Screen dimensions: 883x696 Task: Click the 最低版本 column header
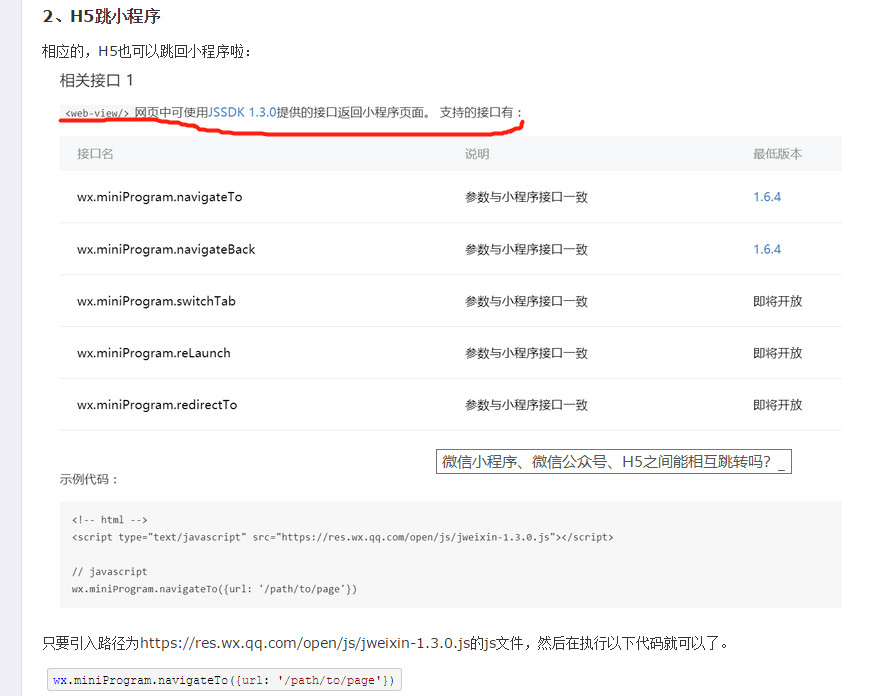click(x=778, y=154)
